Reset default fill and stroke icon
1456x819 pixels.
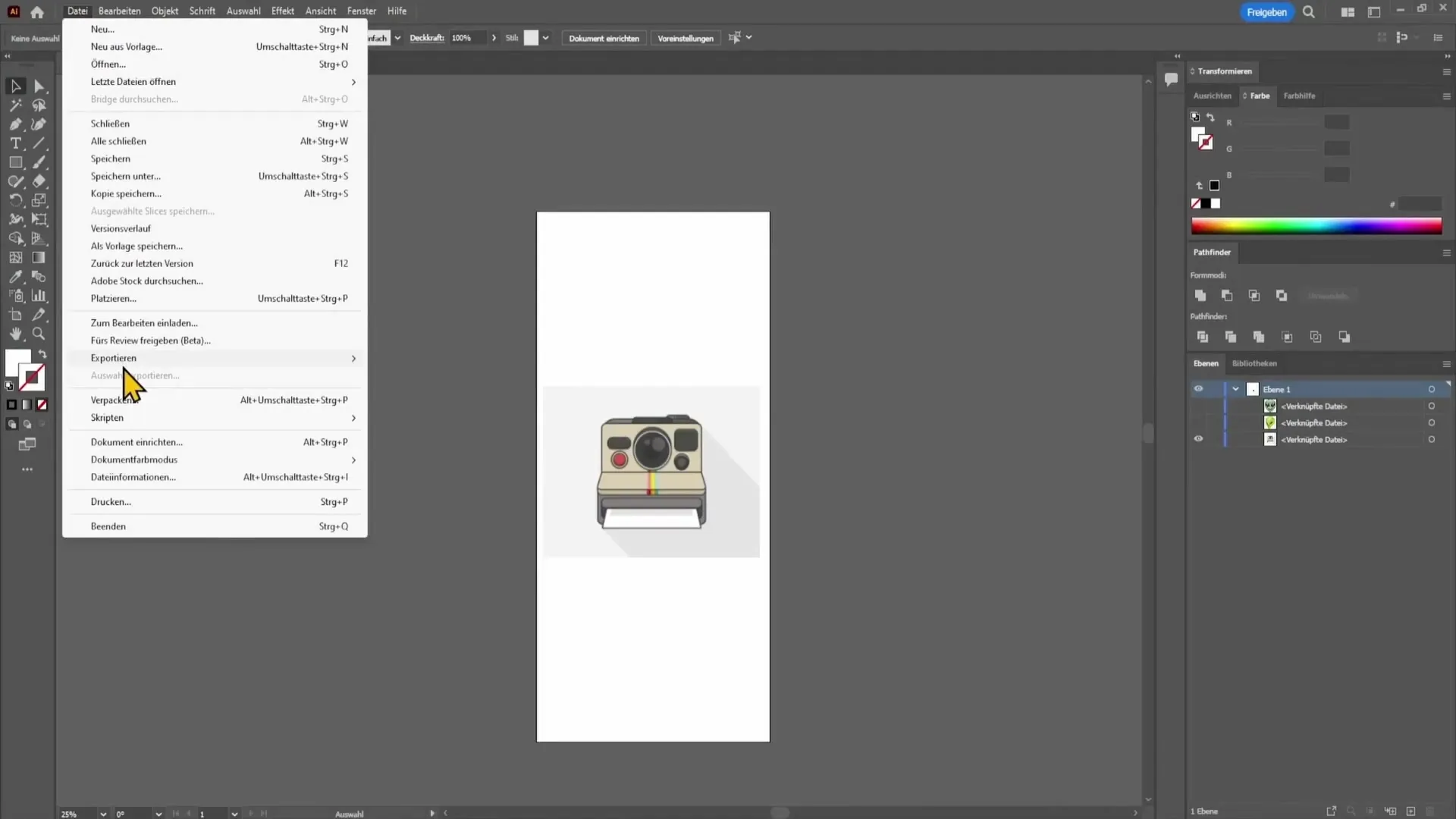(x=10, y=386)
